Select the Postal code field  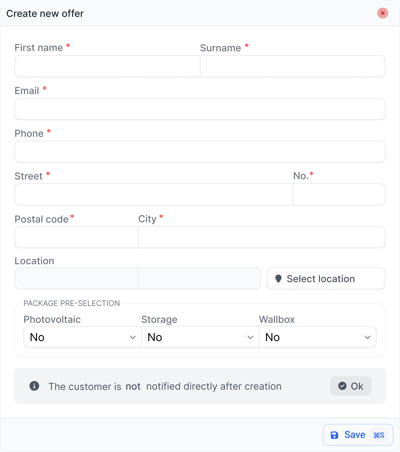[76, 237]
